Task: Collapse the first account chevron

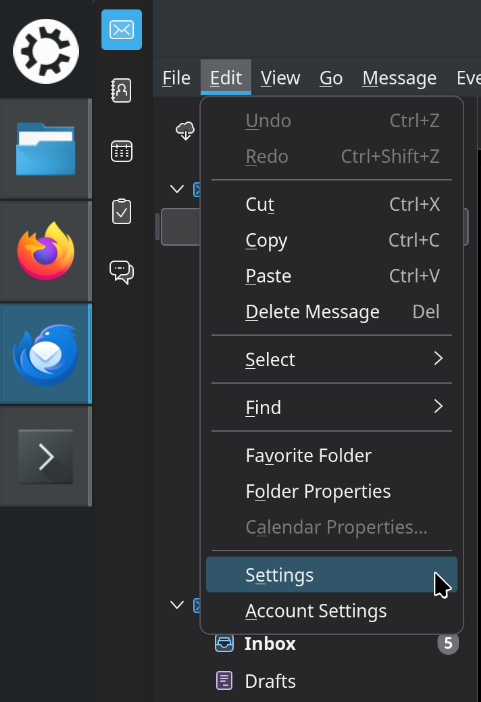Action: click(x=177, y=189)
